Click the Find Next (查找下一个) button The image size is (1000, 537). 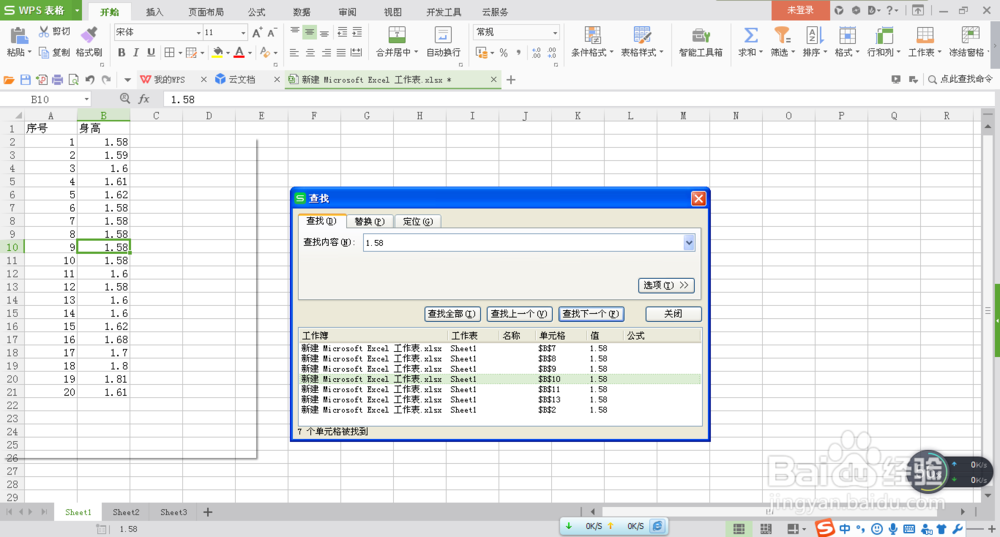[591, 314]
